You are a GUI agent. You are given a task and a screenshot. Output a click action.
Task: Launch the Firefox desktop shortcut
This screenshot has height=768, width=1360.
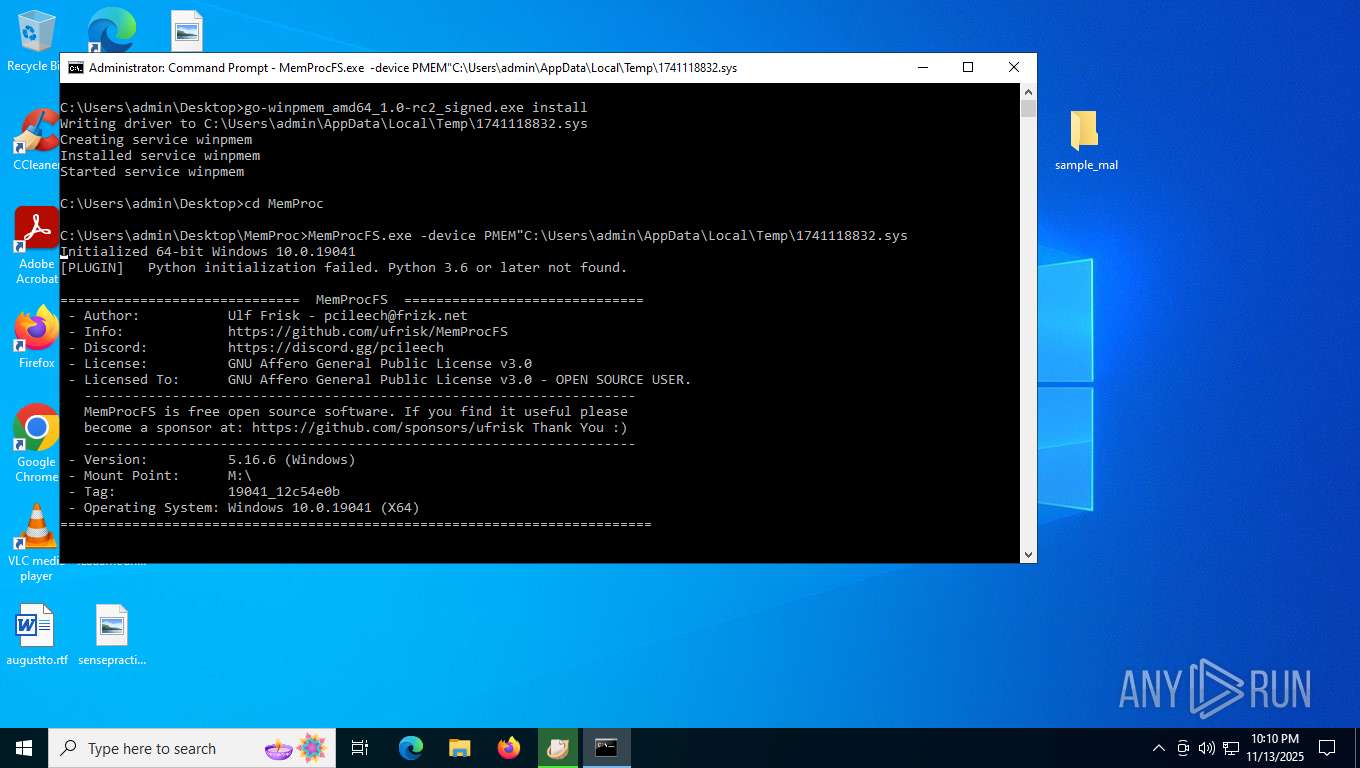(36, 337)
